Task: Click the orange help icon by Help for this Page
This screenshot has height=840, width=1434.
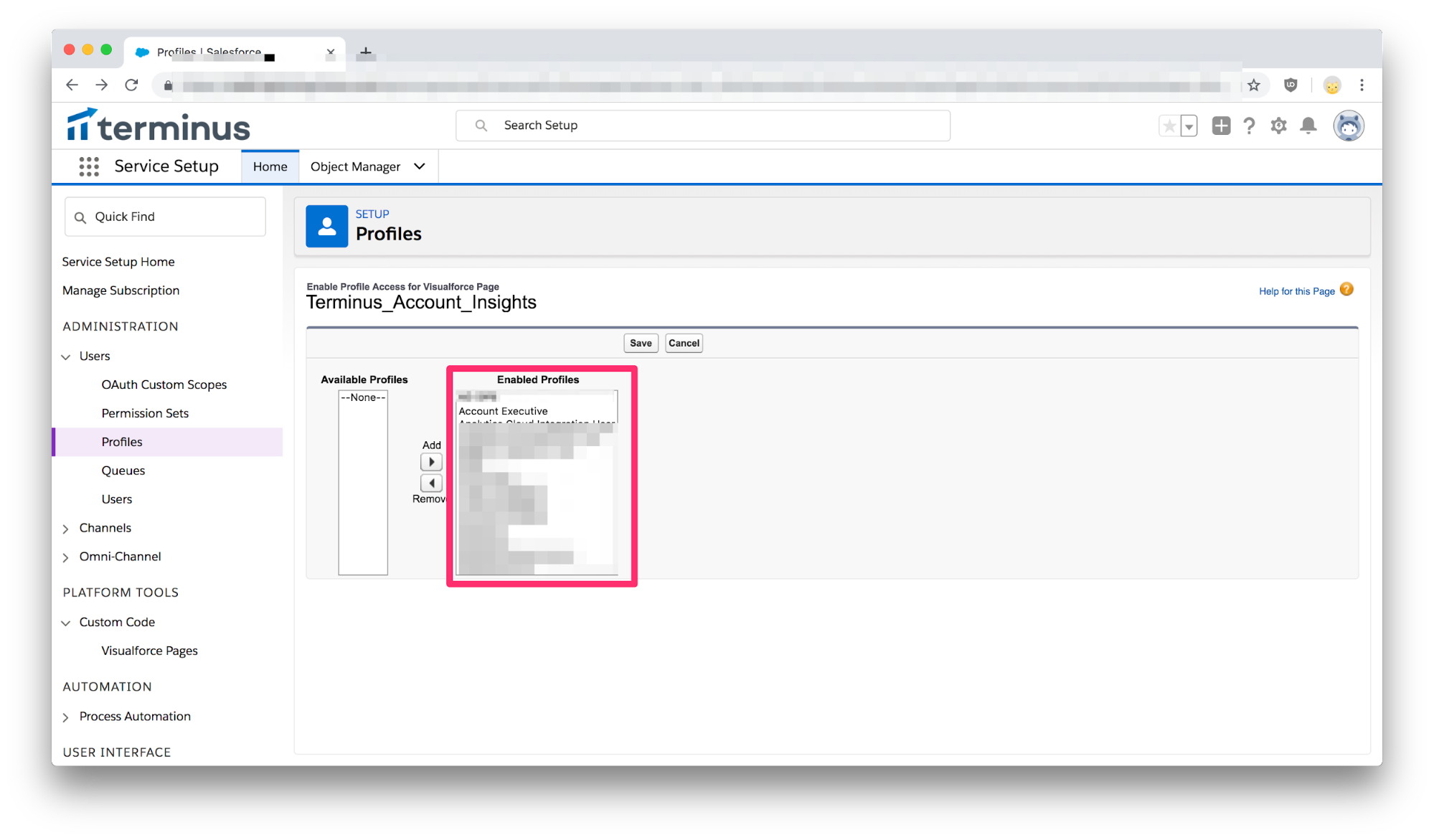Action: 1346,289
